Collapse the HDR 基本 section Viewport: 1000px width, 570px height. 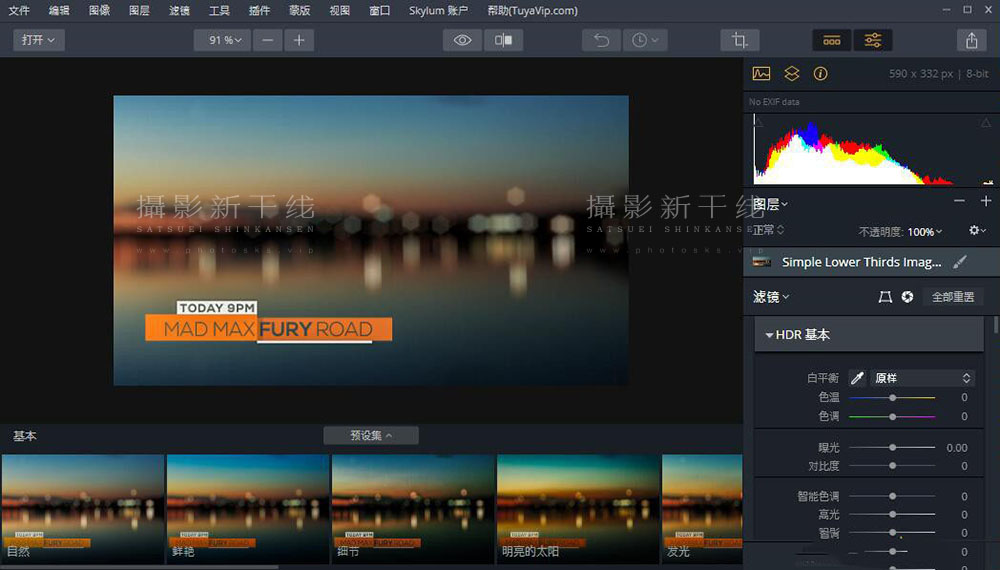869,335
